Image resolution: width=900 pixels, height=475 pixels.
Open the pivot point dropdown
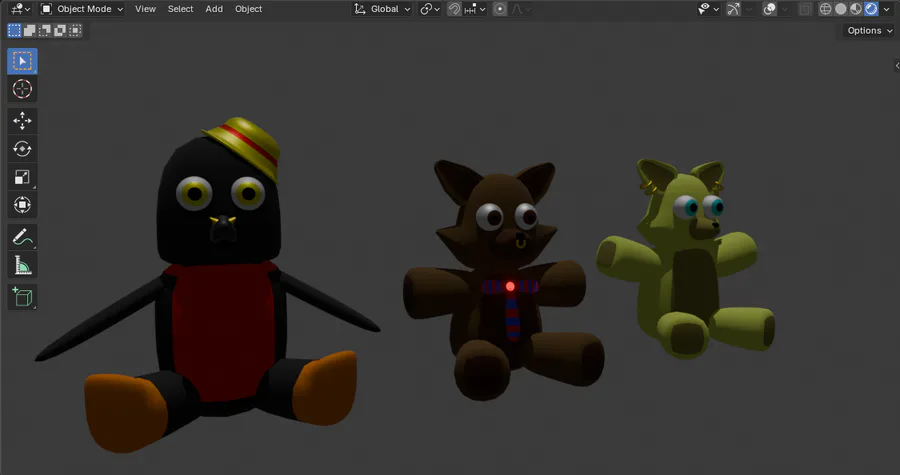tap(430, 9)
